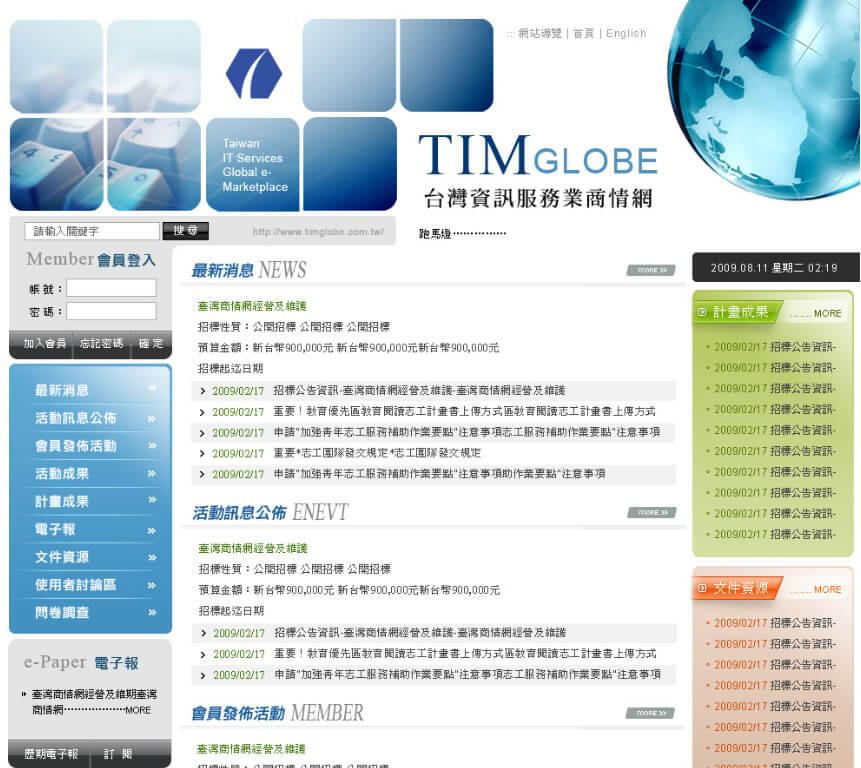Click the arrow before 重要！教育優先區 row under NEWS
Image resolution: width=861 pixels, height=768 pixels.
click(x=203, y=412)
